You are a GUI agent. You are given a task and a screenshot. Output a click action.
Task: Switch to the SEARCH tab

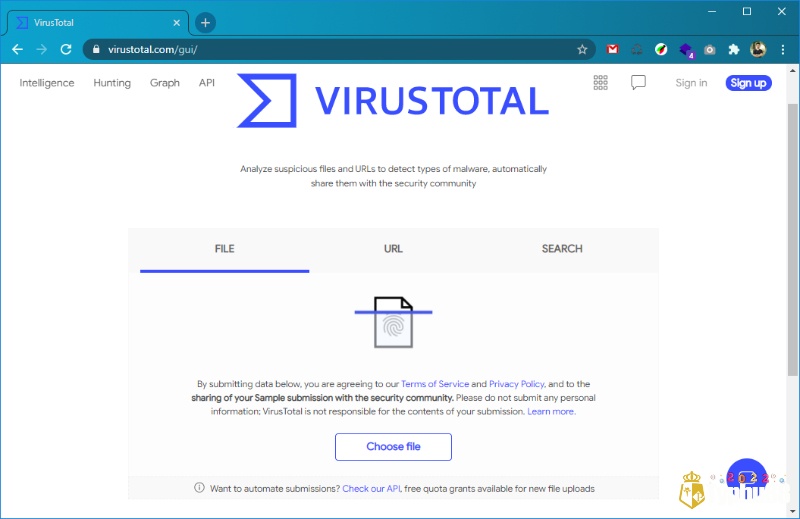click(562, 249)
